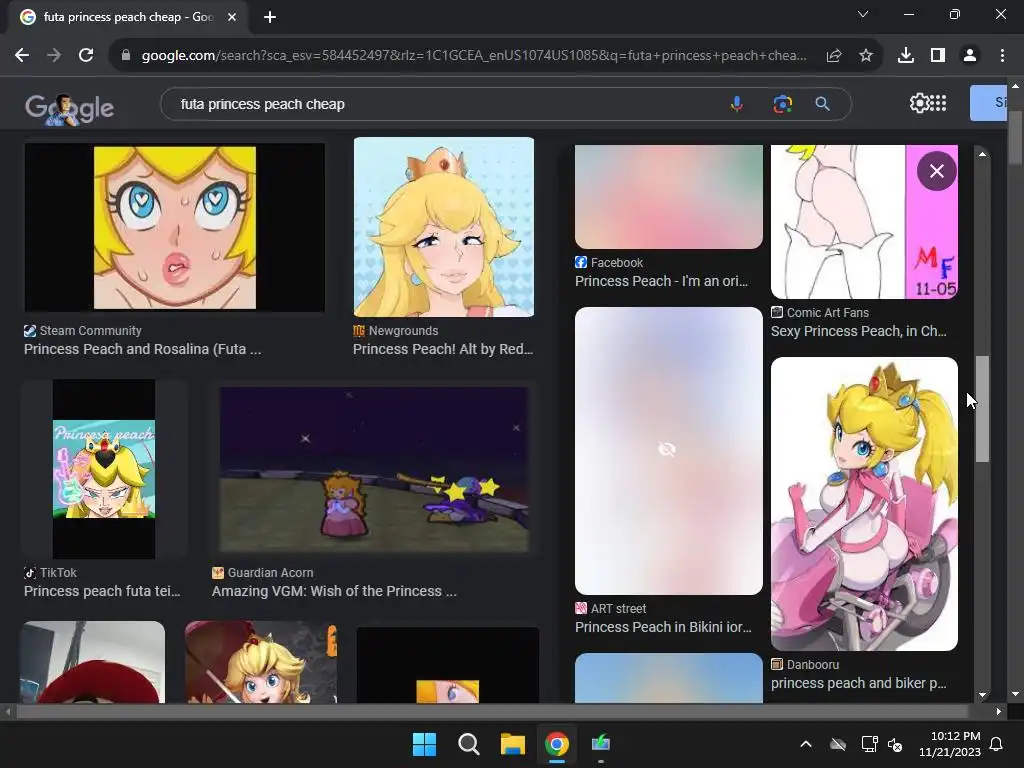
Task: Click the cloud sync tray icon
Action: click(838, 744)
